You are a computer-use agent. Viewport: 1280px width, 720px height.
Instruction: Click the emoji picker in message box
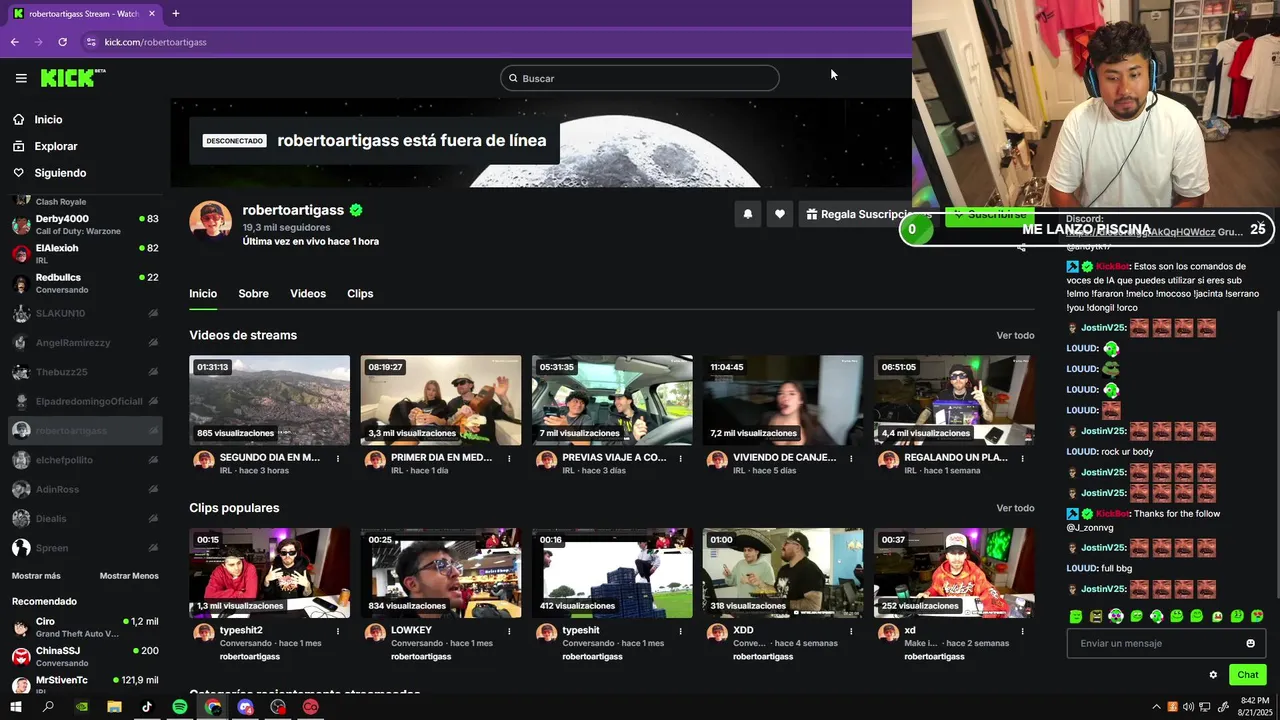point(1250,643)
